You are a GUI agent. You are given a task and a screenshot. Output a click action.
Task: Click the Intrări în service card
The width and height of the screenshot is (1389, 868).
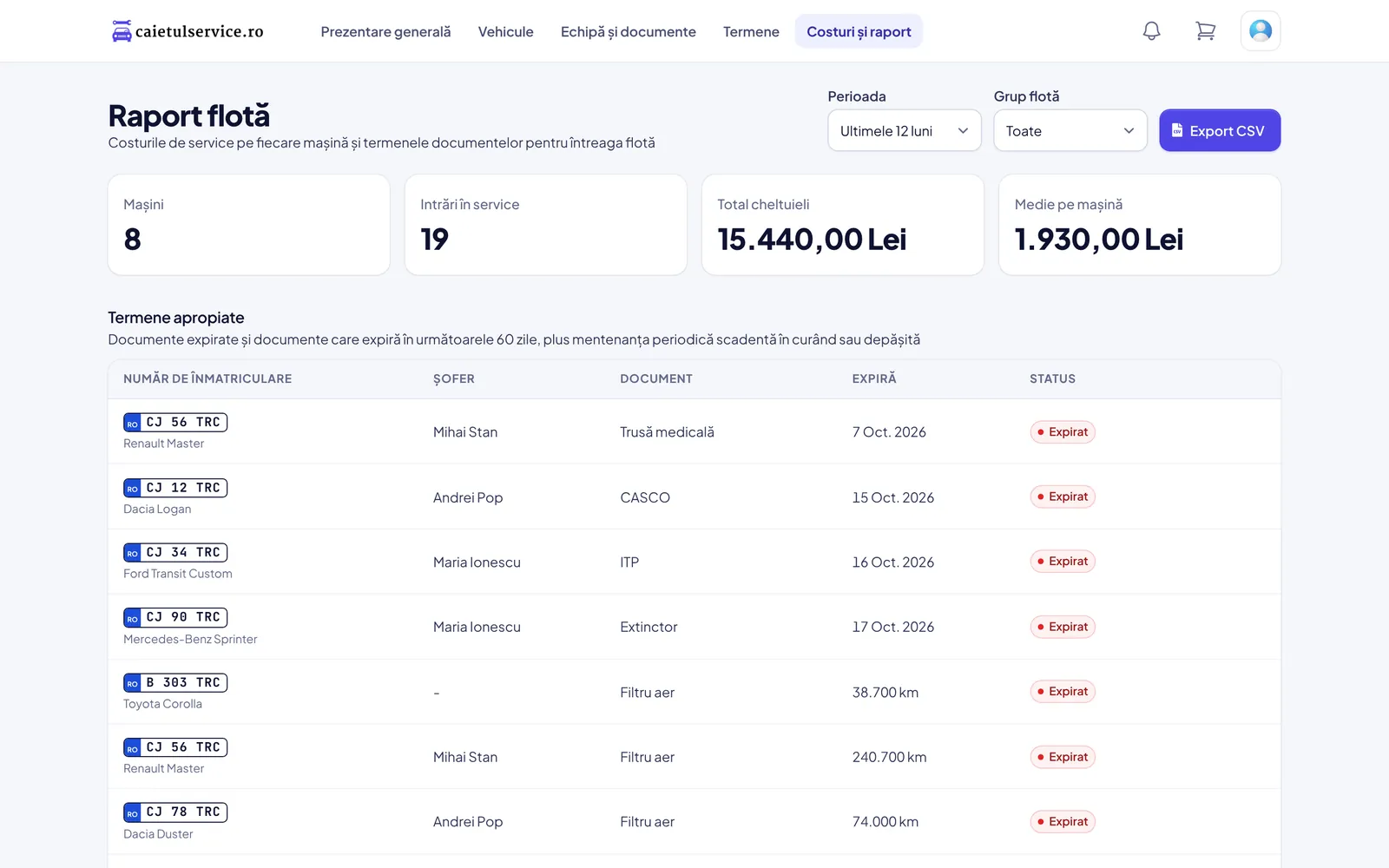pyautogui.click(x=545, y=225)
